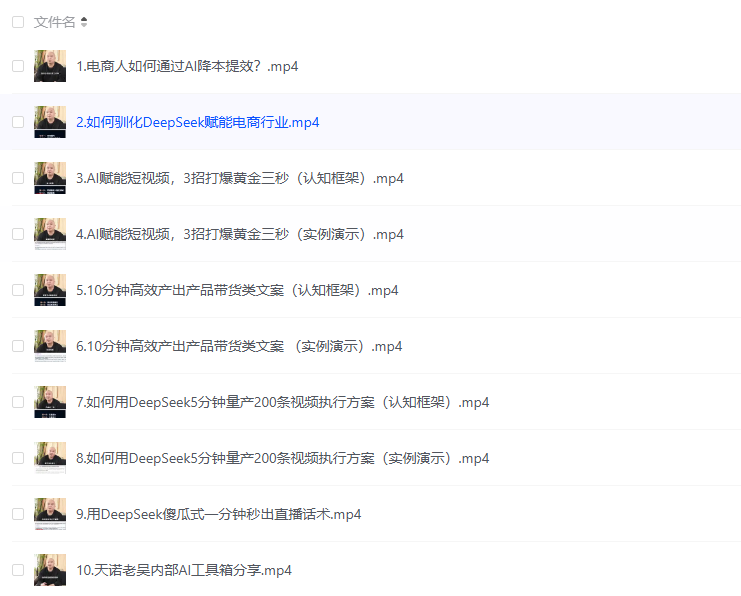Open file 9.用DeepSeek傻瓜式一分钟秒出直播话术.mp4
This screenshot has width=741, height=596.
(219, 514)
